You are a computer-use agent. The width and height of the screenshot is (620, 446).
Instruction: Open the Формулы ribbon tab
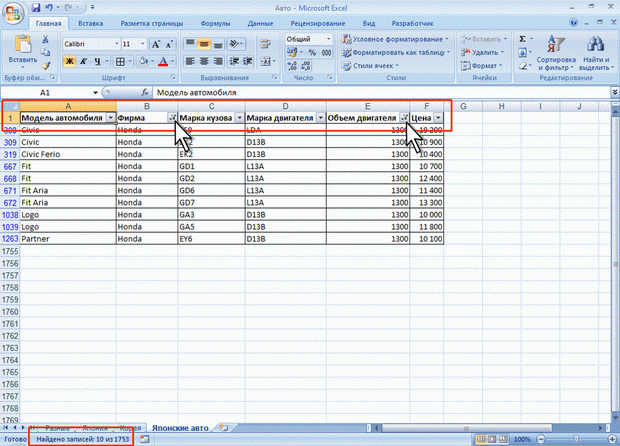[x=215, y=23]
